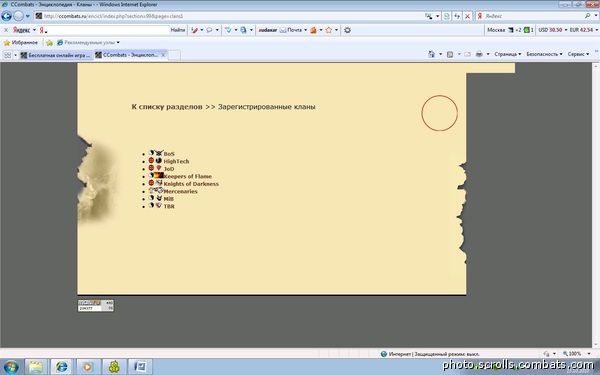600x375 pixels.
Task: Click the Windows Start orb
Action: coord(11,367)
